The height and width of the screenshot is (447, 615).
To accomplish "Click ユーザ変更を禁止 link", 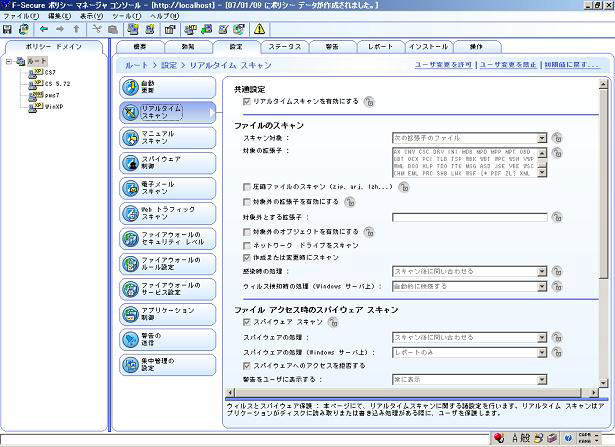I will pos(508,65).
